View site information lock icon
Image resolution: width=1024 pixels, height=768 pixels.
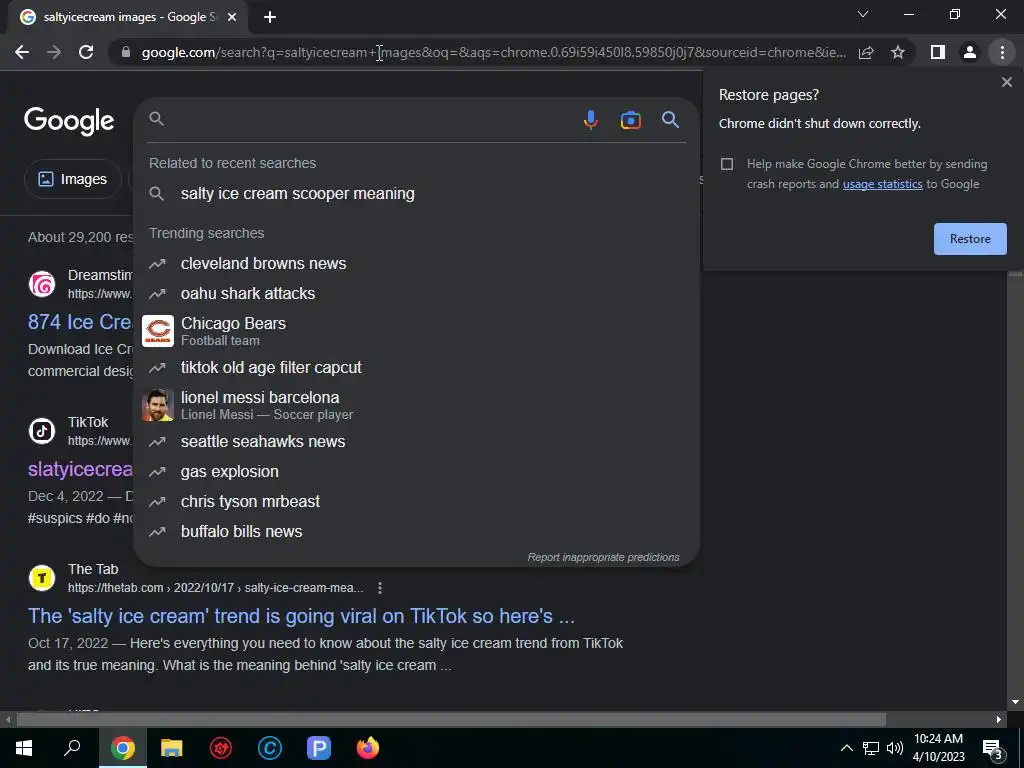point(126,52)
